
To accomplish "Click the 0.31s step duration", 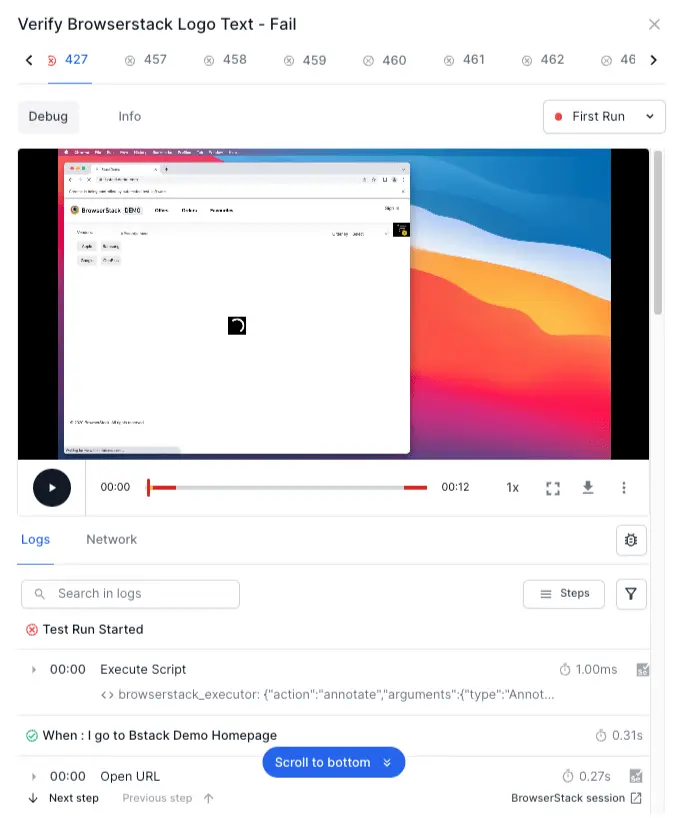I will tap(627, 736).
